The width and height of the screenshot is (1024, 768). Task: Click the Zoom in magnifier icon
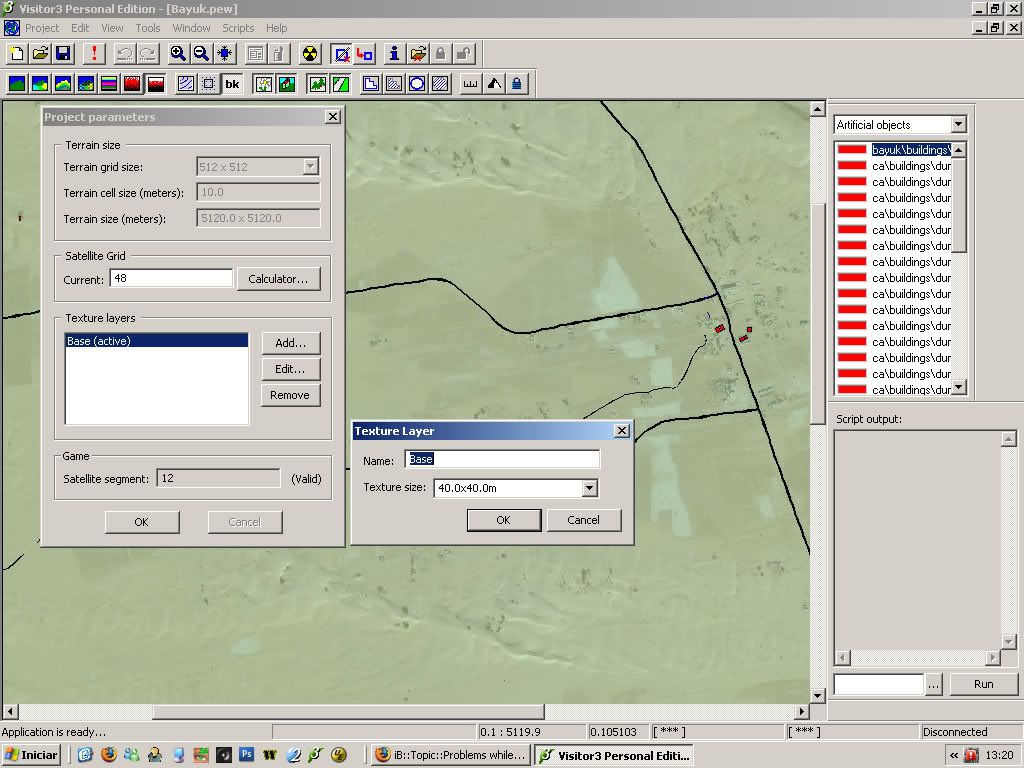coord(178,54)
